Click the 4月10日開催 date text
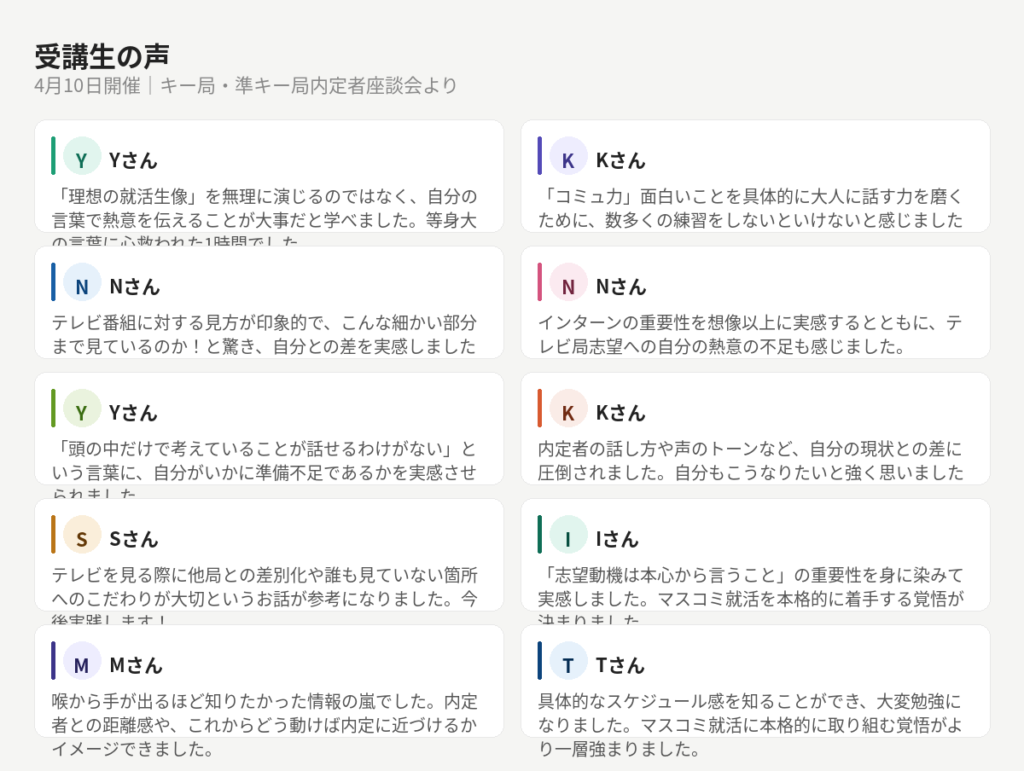 (86, 86)
